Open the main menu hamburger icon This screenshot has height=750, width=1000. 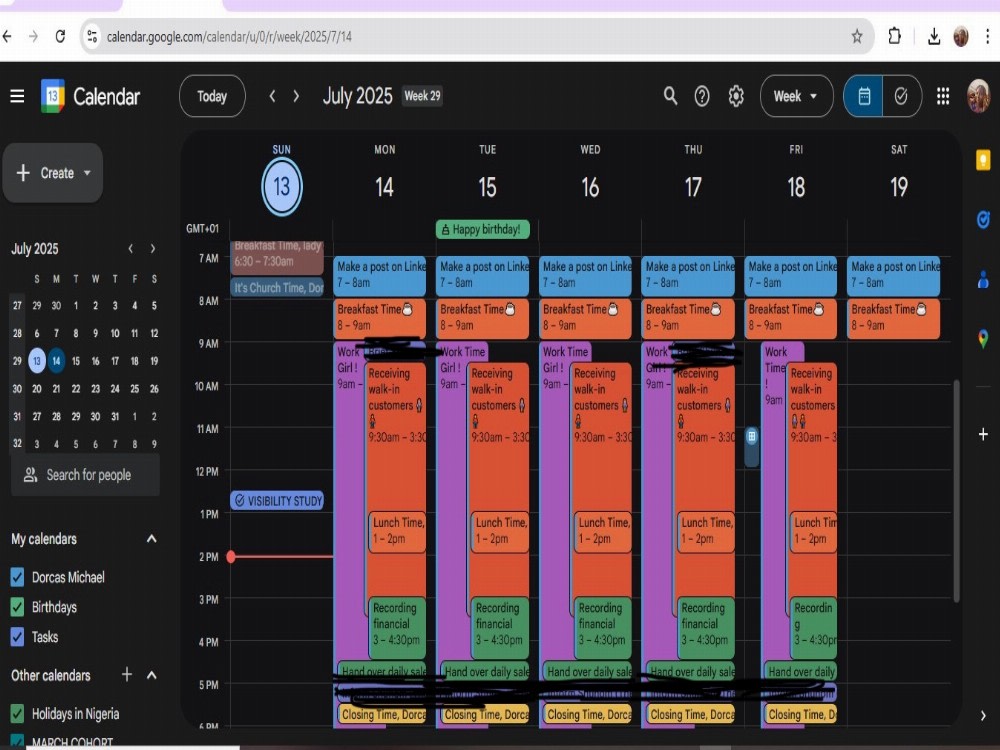[x=17, y=96]
